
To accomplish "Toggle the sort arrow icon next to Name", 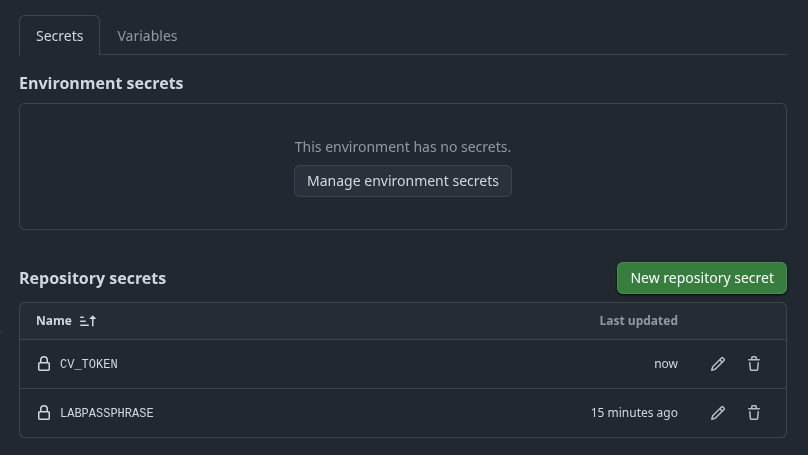I will point(88,321).
